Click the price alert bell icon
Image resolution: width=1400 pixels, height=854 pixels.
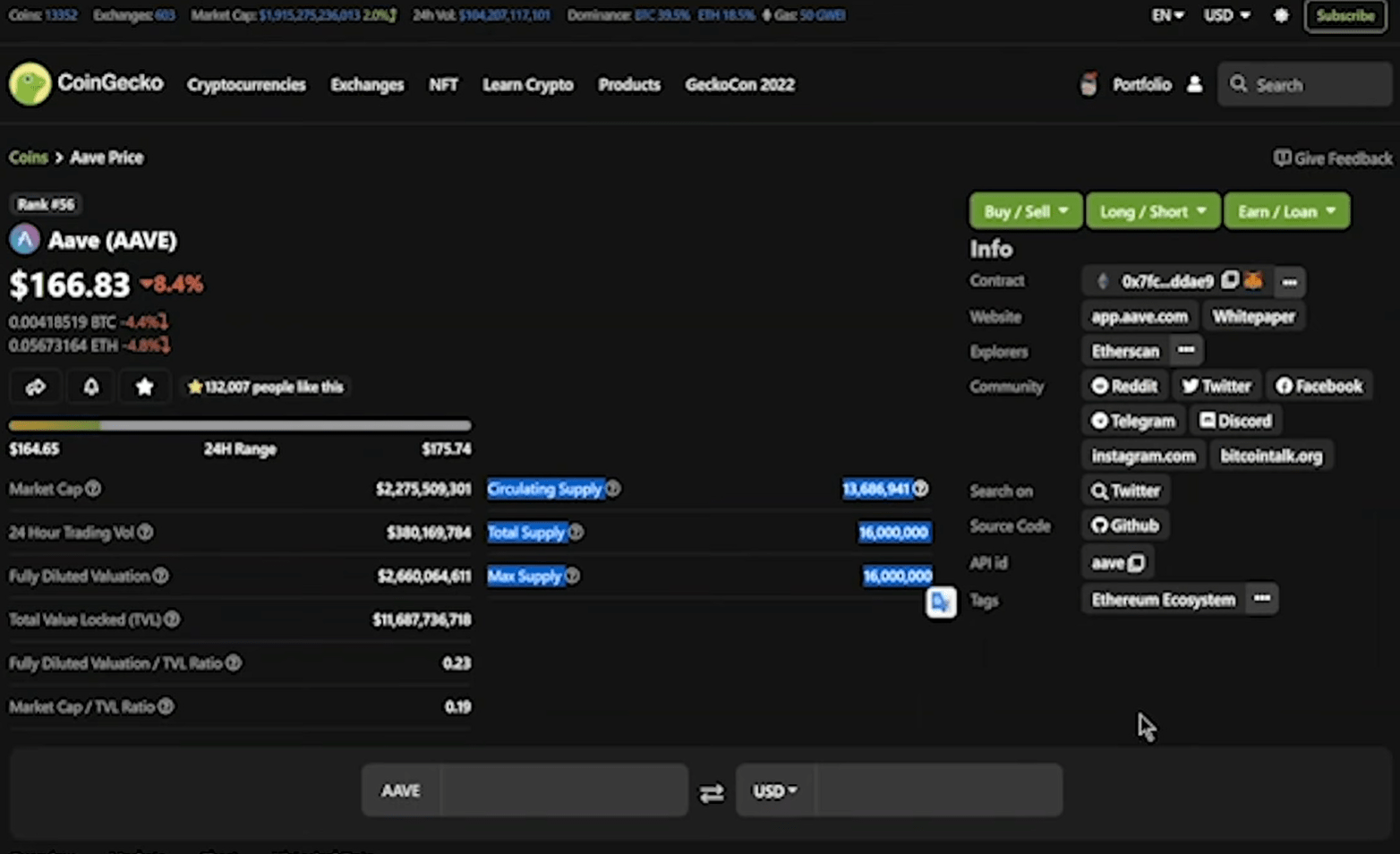[90, 387]
